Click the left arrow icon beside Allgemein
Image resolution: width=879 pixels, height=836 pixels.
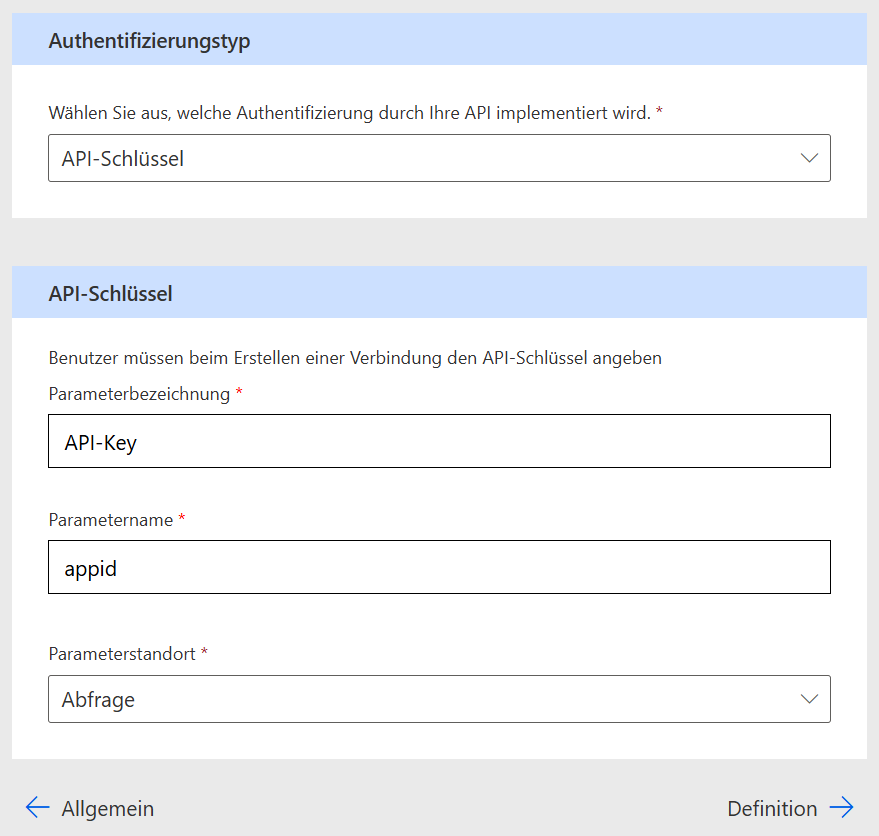tap(37, 808)
